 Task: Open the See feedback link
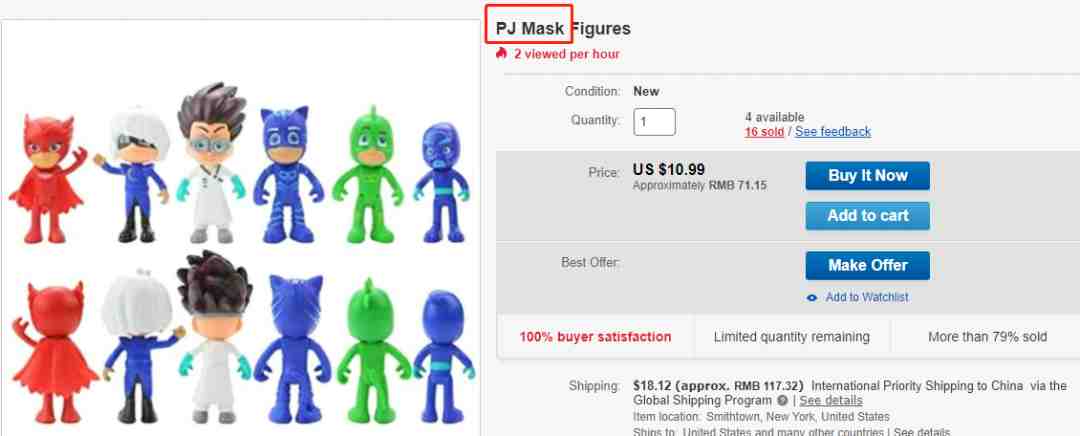point(833,132)
